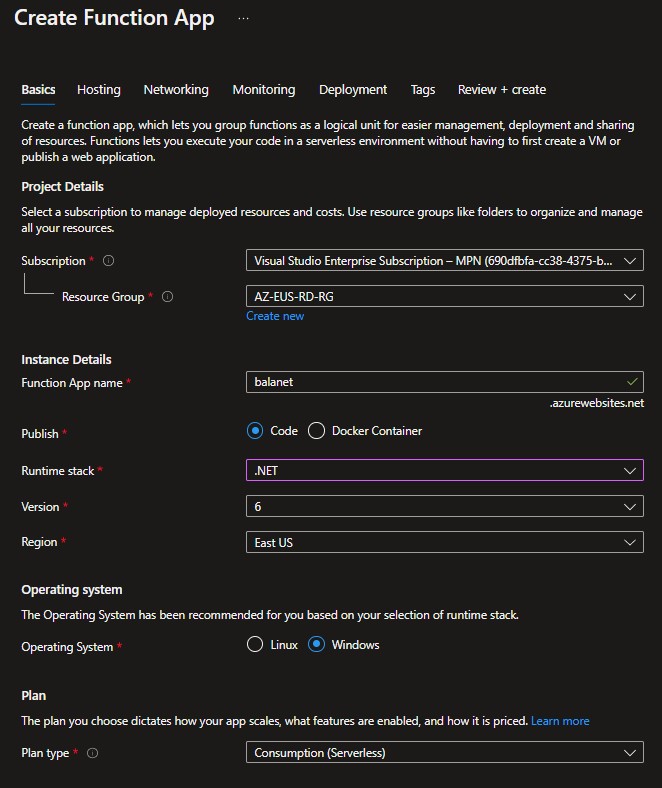Screen dimensions: 662x788
Task: Open the Version dropdown showing 6
Action: 445,506
